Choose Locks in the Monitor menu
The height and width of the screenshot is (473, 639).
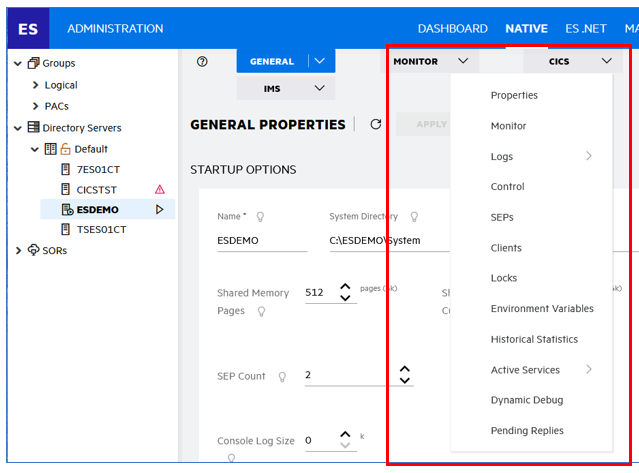tap(504, 278)
